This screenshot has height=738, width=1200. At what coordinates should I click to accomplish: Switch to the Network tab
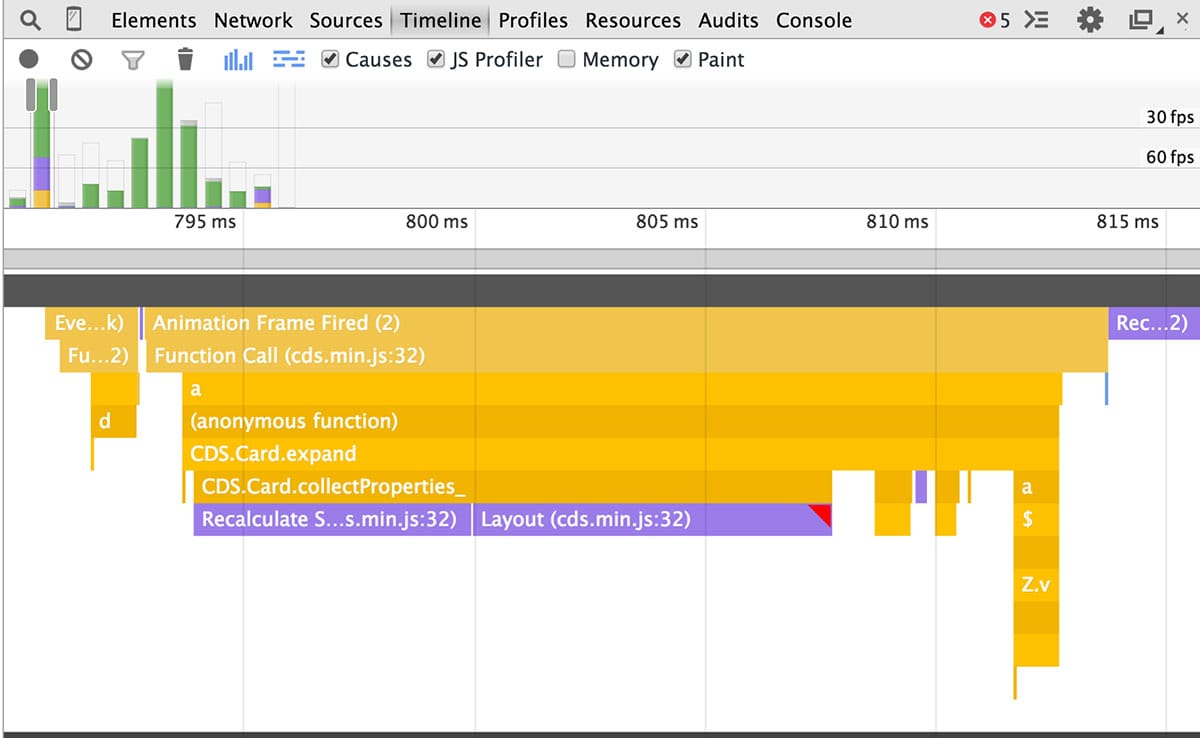pyautogui.click(x=253, y=19)
